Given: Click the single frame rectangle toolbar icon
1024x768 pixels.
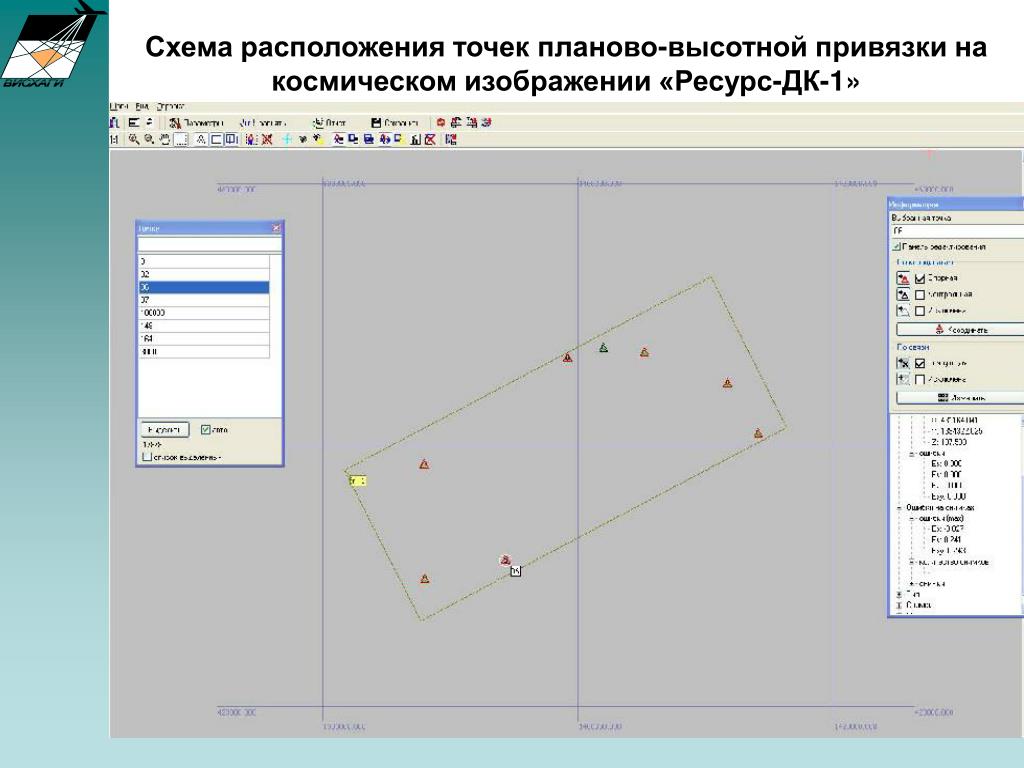Looking at the screenshot, I should point(216,139).
